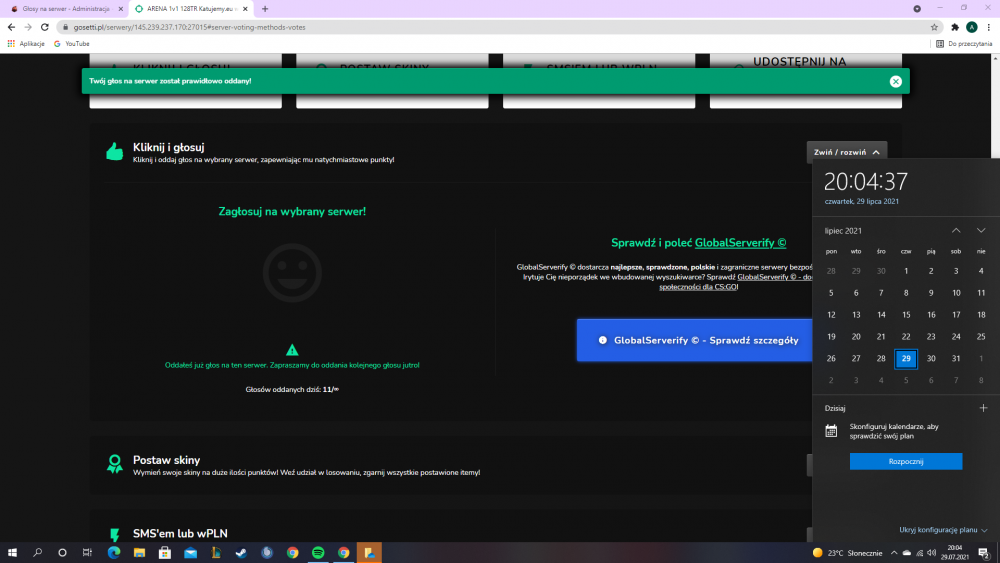1000x563 pixels.
Task: Close the Głosy na serwer tab
Action: click(121, 9)
